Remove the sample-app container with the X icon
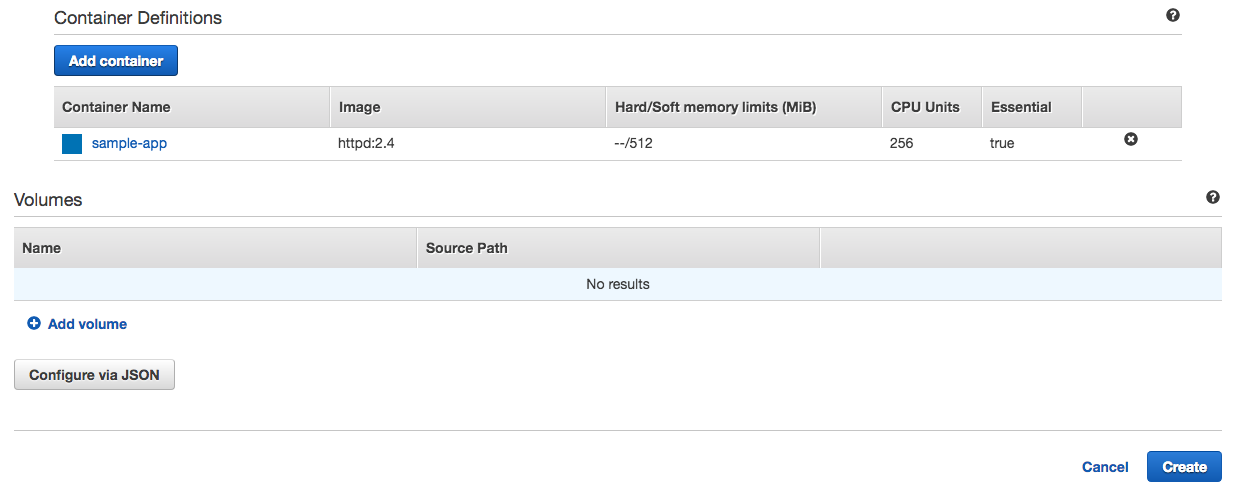 [1131, 140]
